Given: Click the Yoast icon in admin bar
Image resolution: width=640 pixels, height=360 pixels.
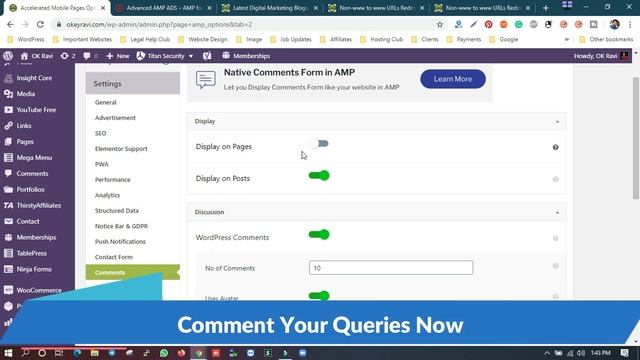Looking at the screenshot, I should point(207,56).
